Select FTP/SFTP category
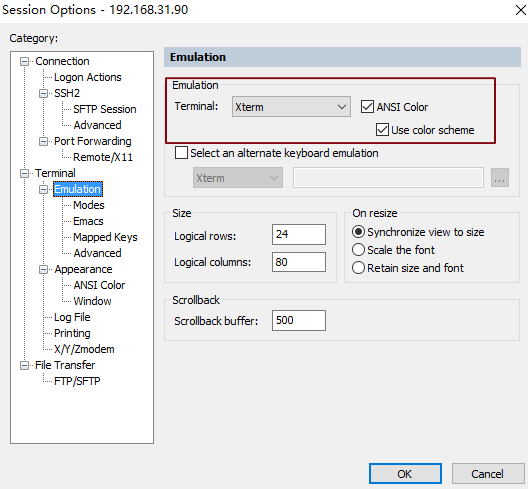528x489 pixels. (x=77, y=381)
